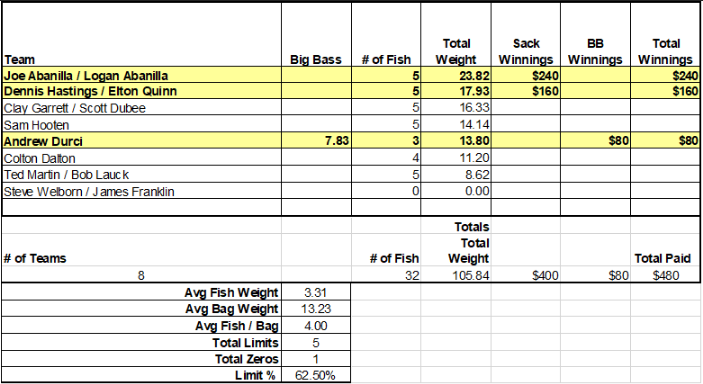Select the Joe Abanilla / Logan Abanilla cell
703x384 pixels.
click(142, 75)
